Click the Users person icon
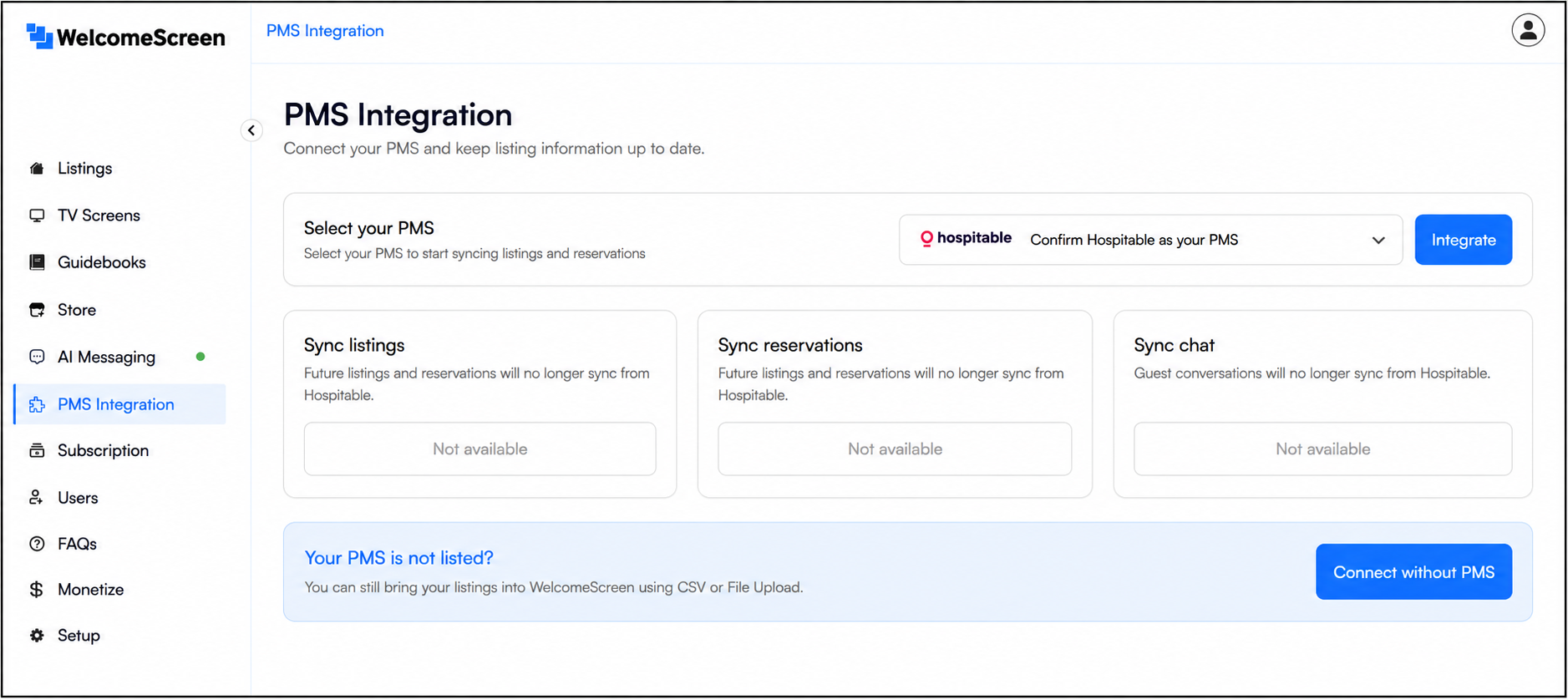This screenshot has height=700, width=1568. [37, 497]
